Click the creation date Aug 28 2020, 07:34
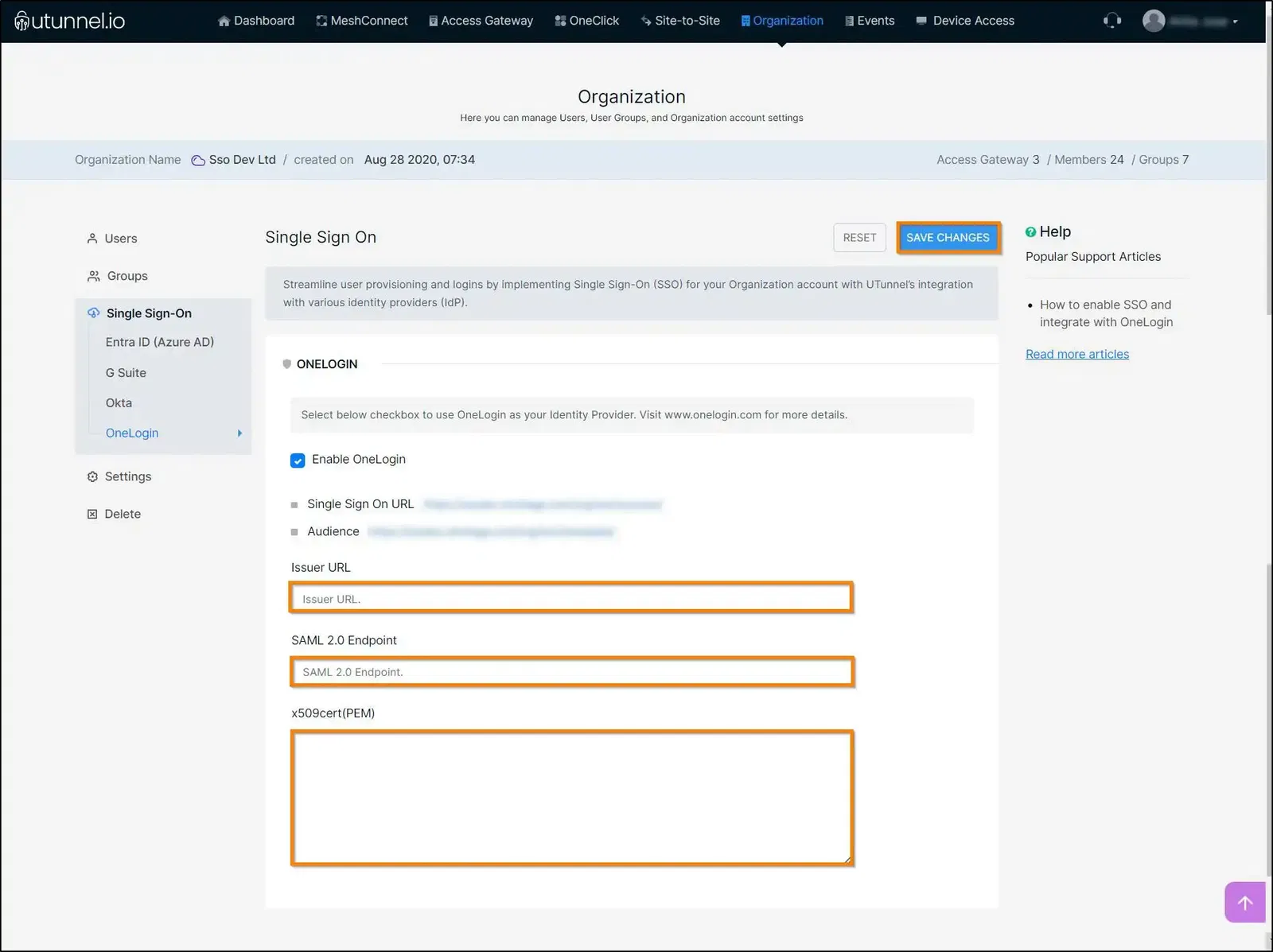Viewport: 1273px width, 952px height. 419,160
